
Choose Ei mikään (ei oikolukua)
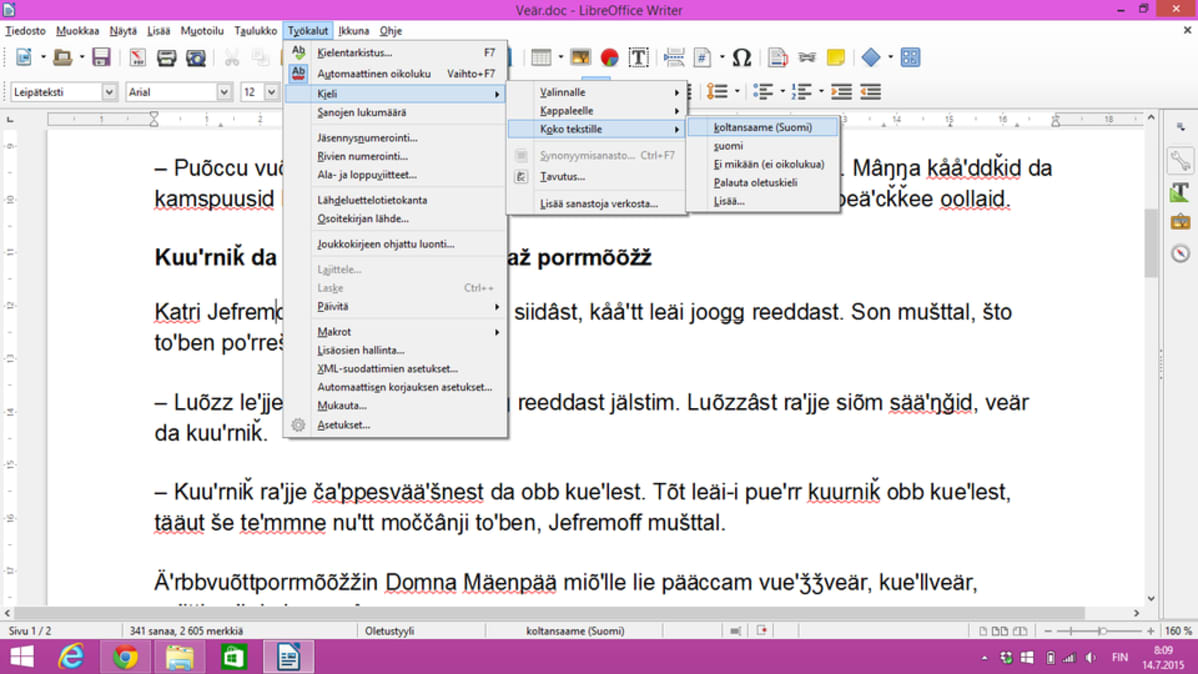[763, 164]
